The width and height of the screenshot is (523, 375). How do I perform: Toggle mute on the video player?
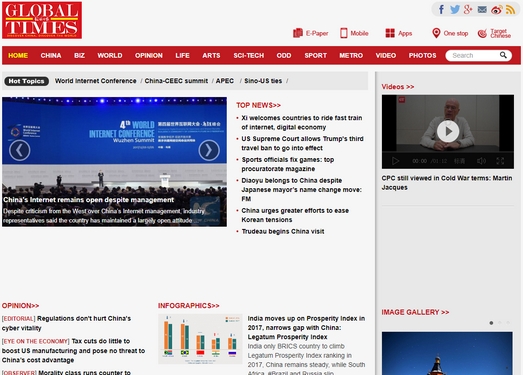click(x=481, y=161)
